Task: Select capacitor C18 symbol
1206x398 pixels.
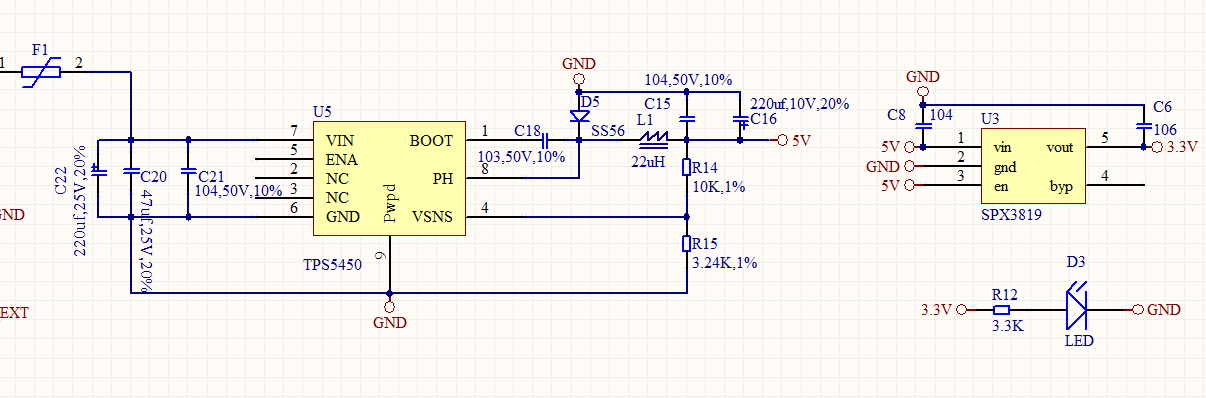Action: [x=546, y=141]
